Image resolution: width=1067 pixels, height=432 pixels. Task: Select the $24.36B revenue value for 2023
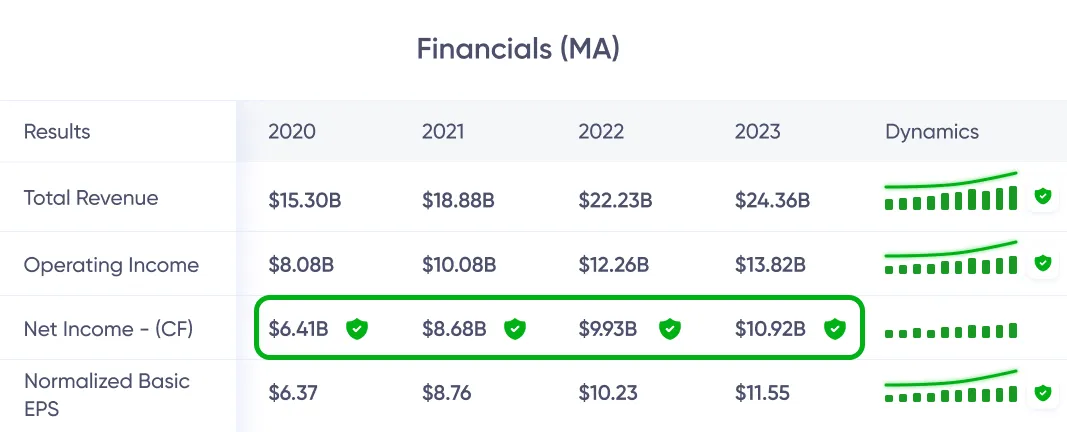[x=772, y=200]
